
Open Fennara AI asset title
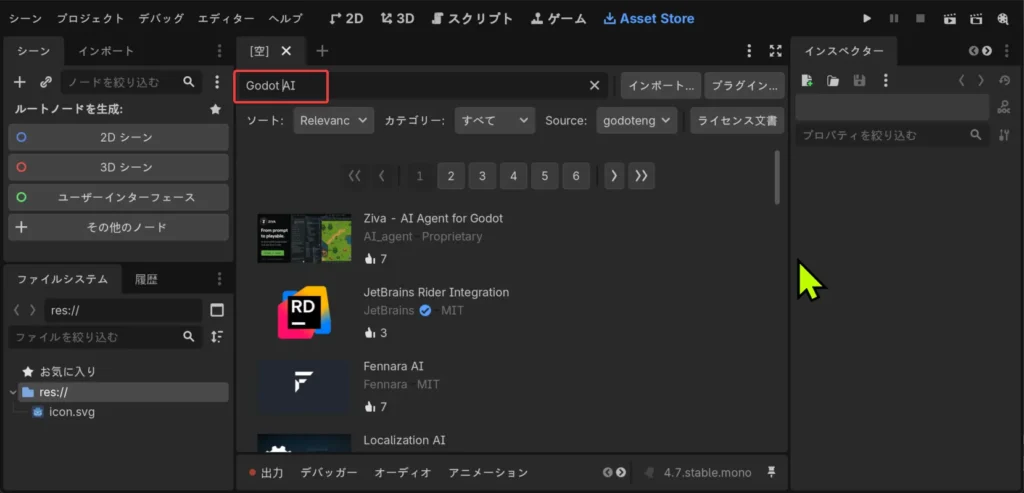393,366
